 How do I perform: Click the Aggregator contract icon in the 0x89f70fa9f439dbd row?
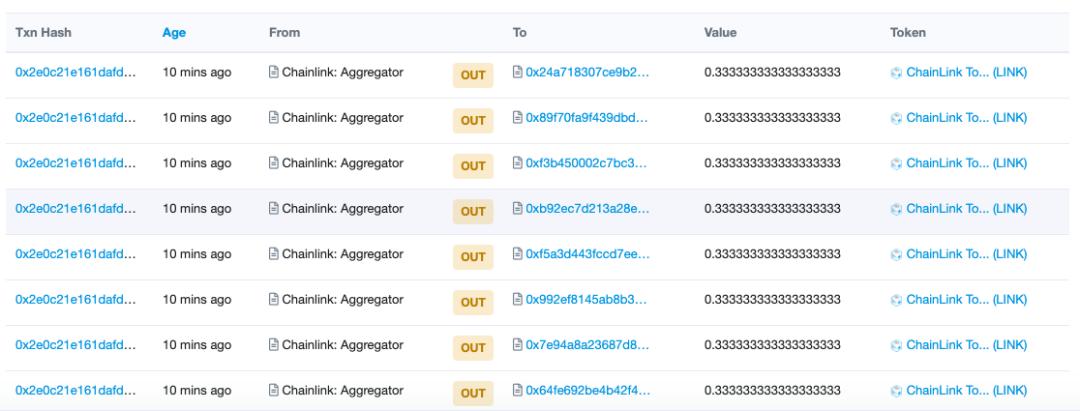273,117
